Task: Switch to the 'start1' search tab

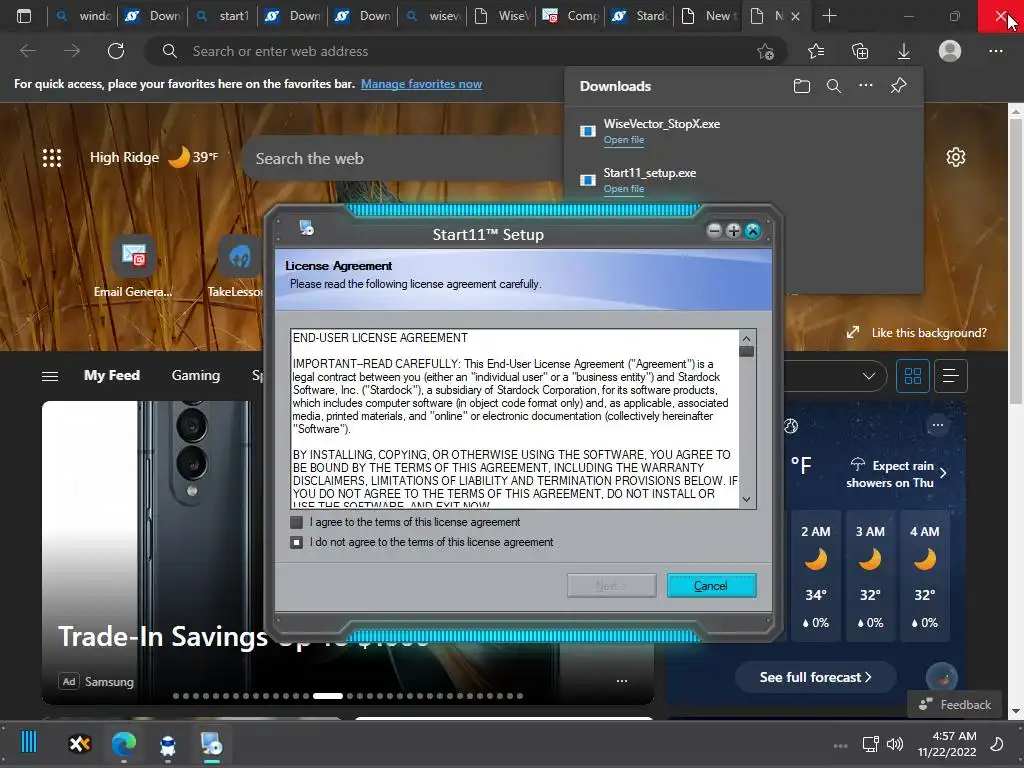Action: (223, 16)
